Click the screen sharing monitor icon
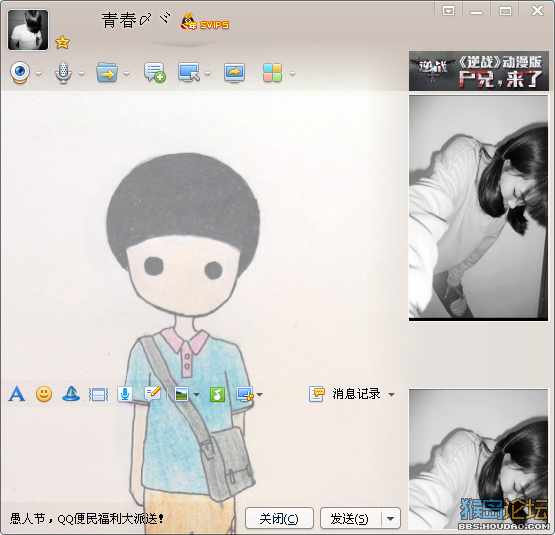The height and width of the screenshot is (535, 555). pyautogui.click(x=234, y=73)
